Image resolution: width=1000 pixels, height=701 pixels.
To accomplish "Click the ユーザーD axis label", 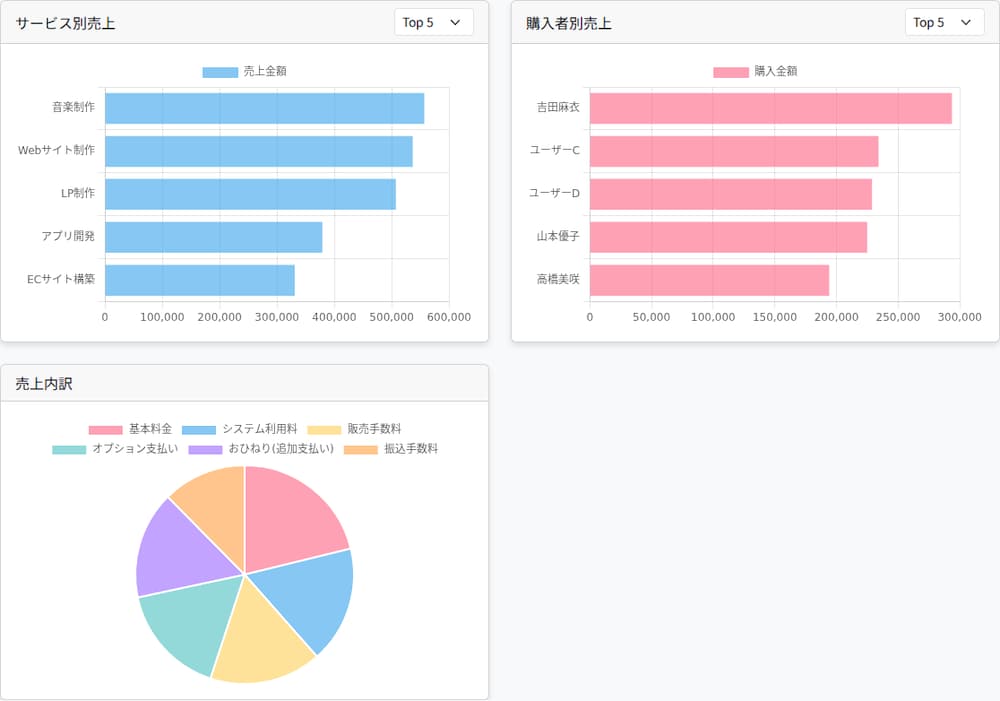I will [x=554, y=193].
